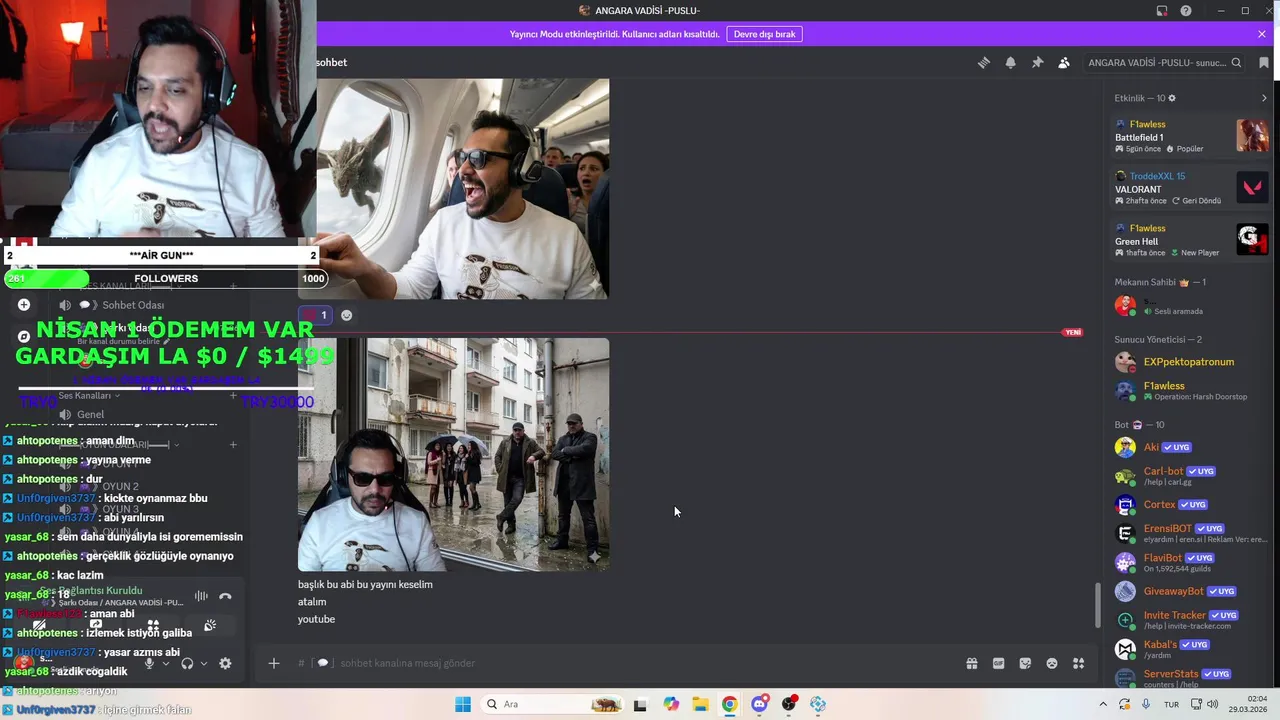
Task: Click the plus attach button
Action: pyautogui.click(x=273, y=663)
